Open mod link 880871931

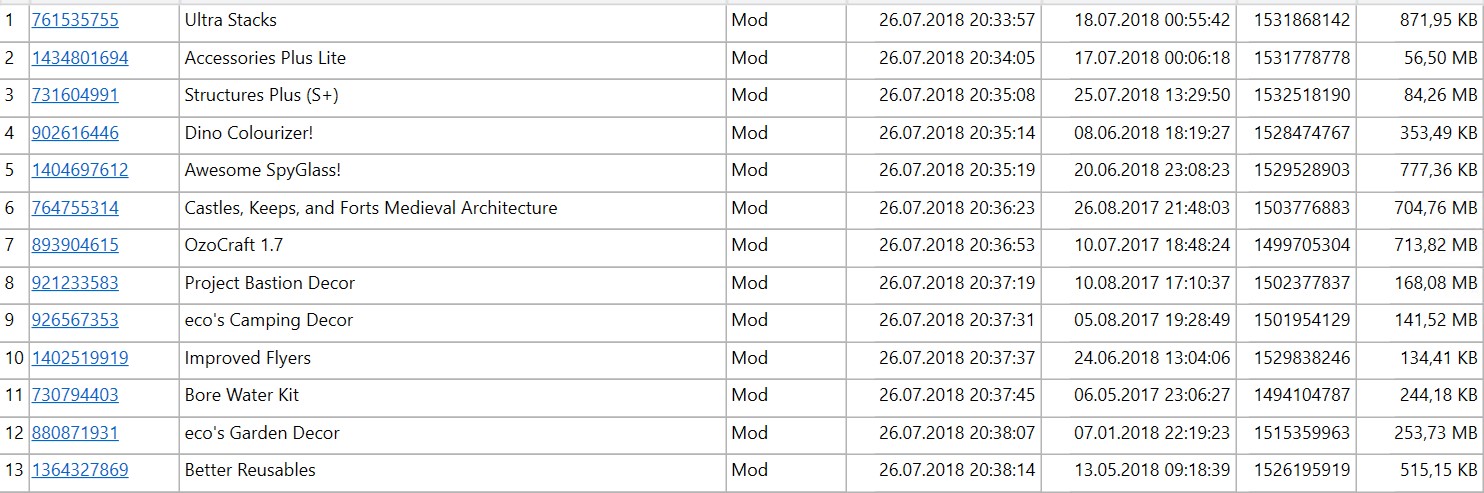pyautogui.click(x=75, y=433)
